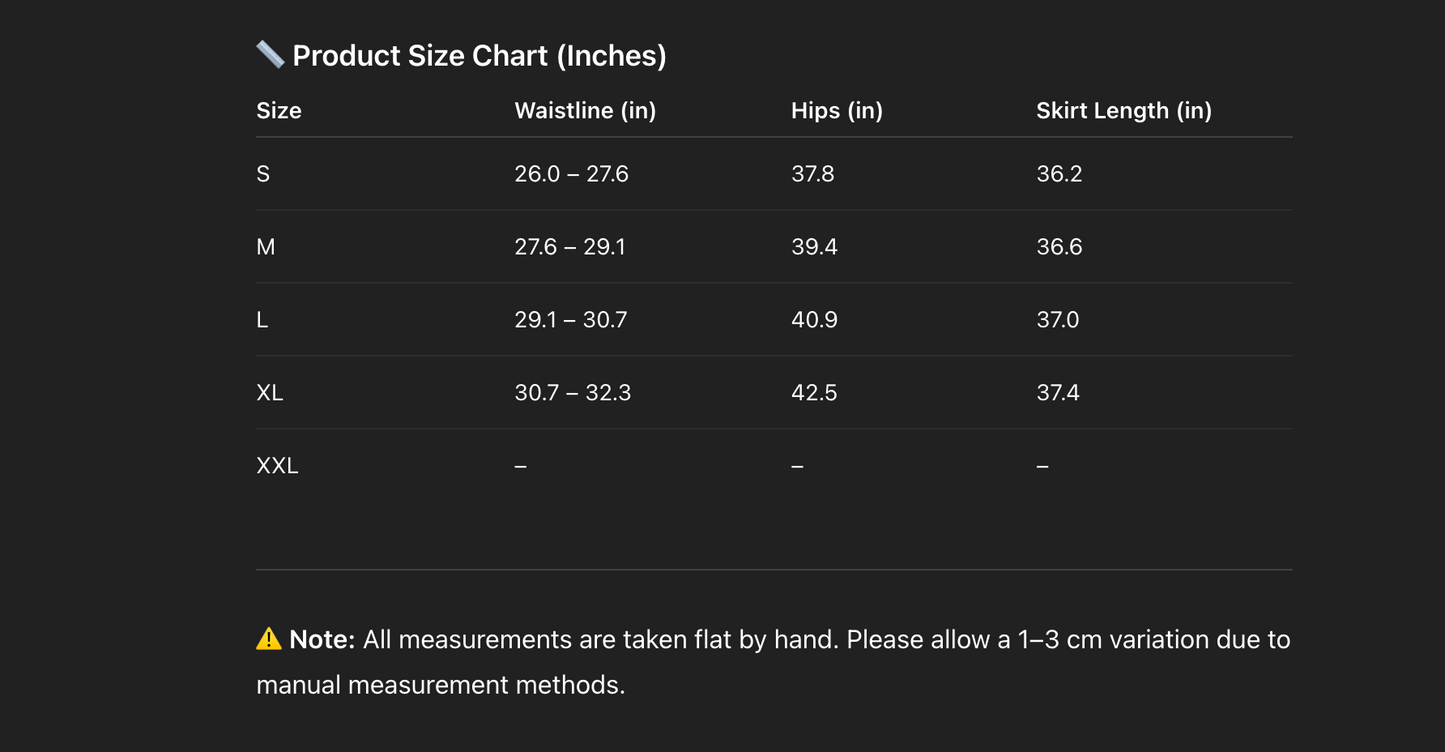Click the XL size row label
This screenshot has height=752, width=1445.
click(x=270, y=393)
